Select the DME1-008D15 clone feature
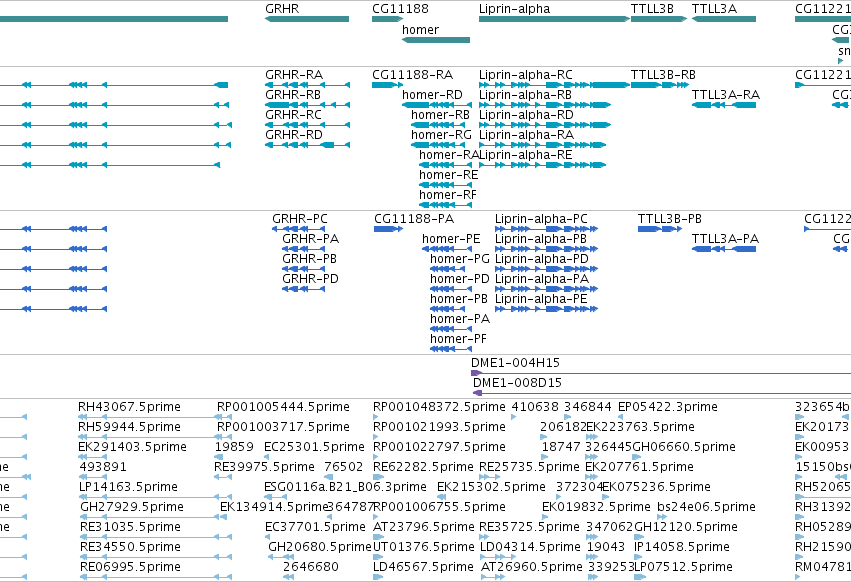Screen dimensions: 851x582 click(x=662, y=394)
